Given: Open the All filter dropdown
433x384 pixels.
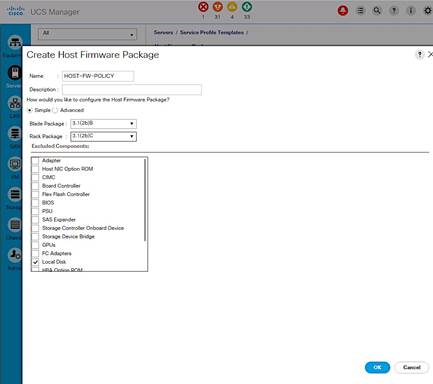Looking at the screenshot, I should point(87,34).
